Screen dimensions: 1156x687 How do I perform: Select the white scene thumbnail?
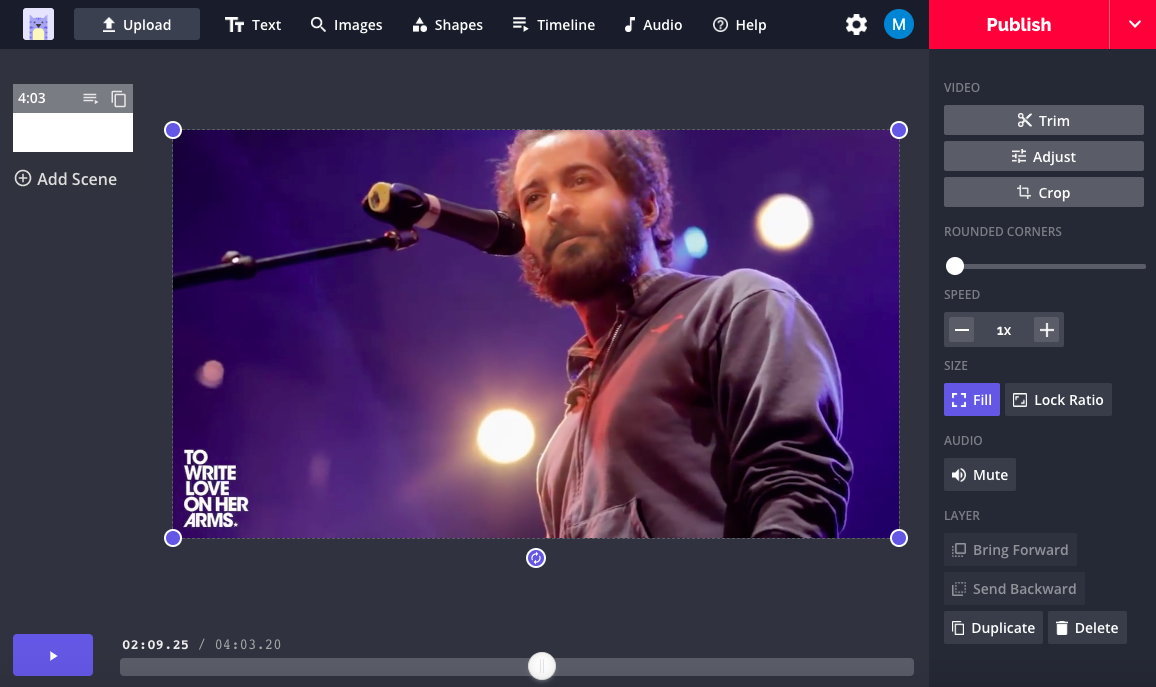pos(73,132)
